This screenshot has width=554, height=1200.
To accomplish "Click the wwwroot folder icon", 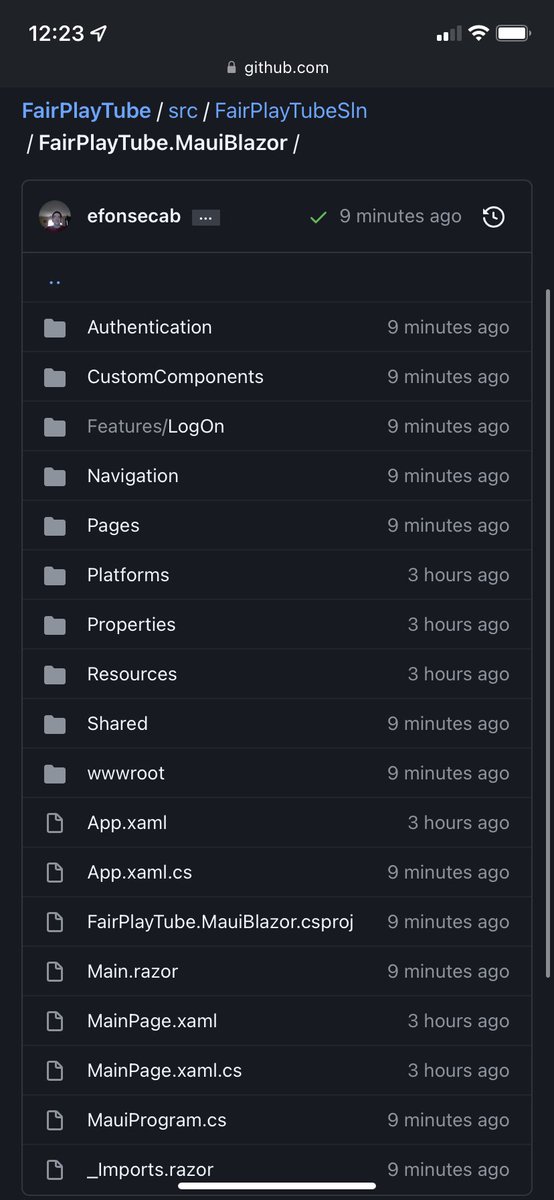I will pos(55,773).
